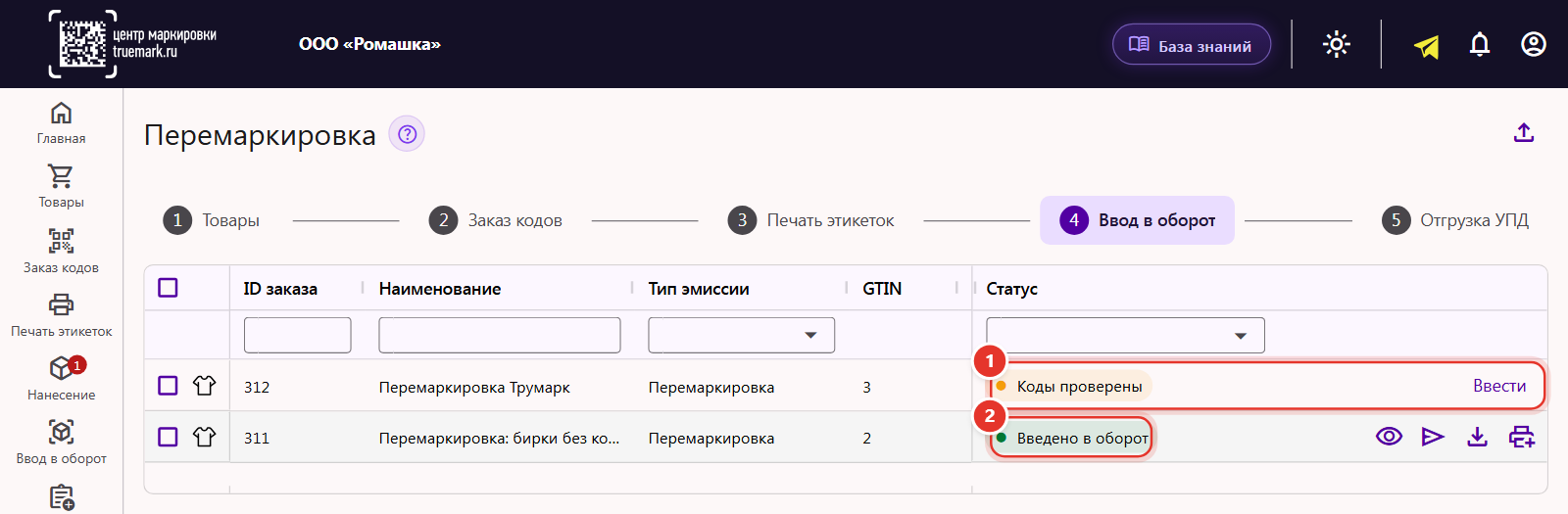Toggle the light theme sun icon
This screenshot has height=514, width=1568.
pyautogui.click(x=1337, y=44)
